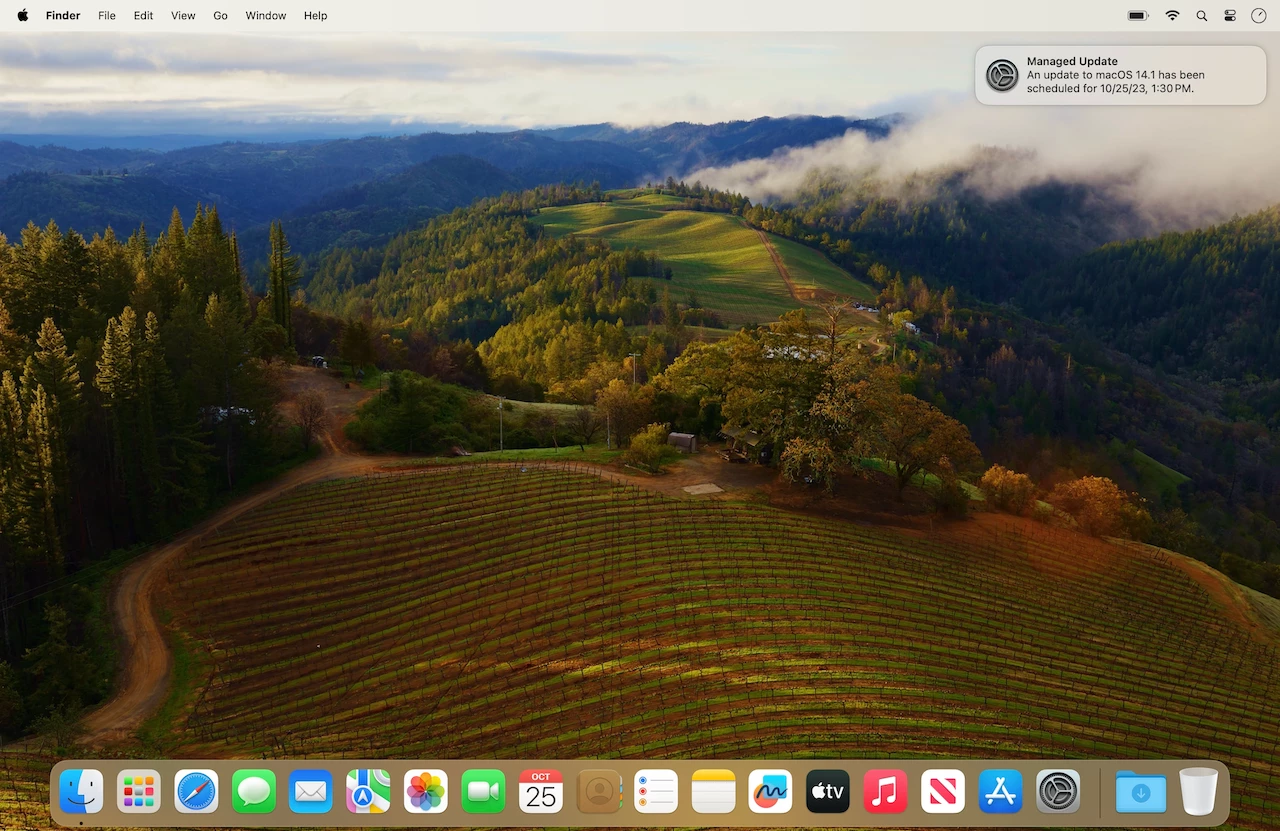Open the Managed Update notification
The height and width of the screenshot is (831, 1280).
coord(1121,75)
